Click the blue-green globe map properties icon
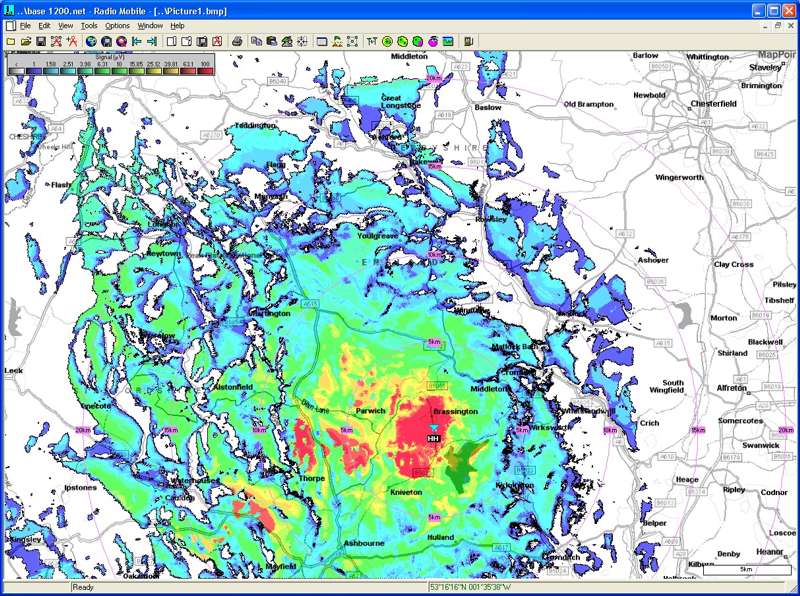Viewport: 800px width, 596px height. (x=91, y=41)
